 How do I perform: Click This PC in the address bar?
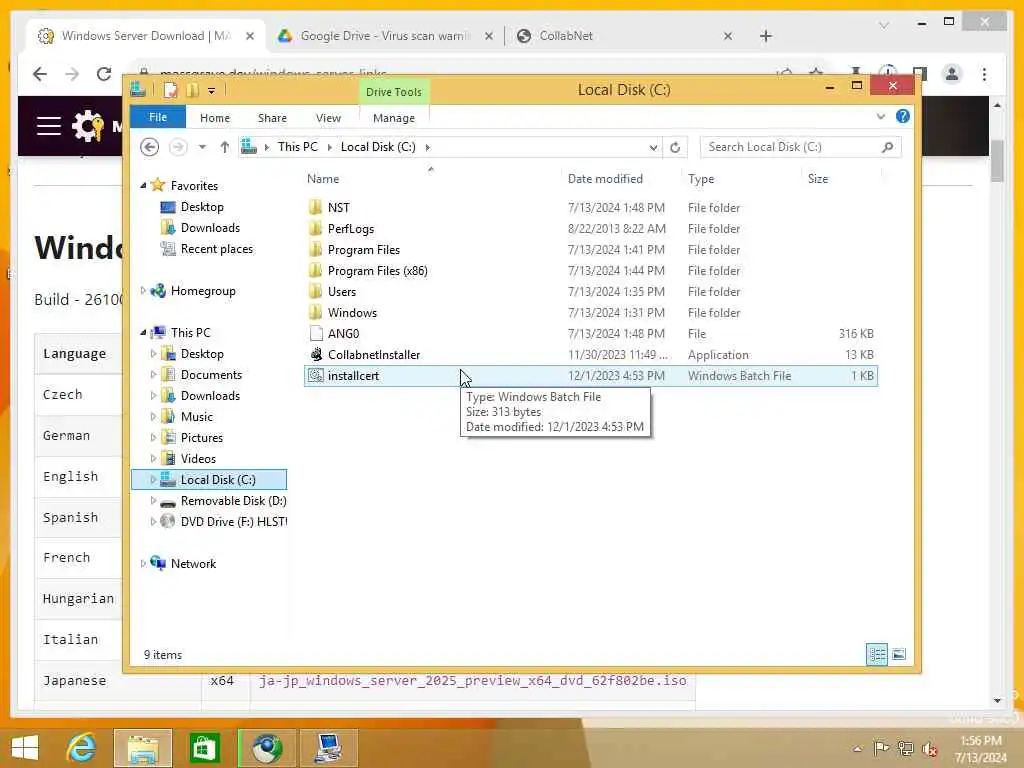point(297,147)
